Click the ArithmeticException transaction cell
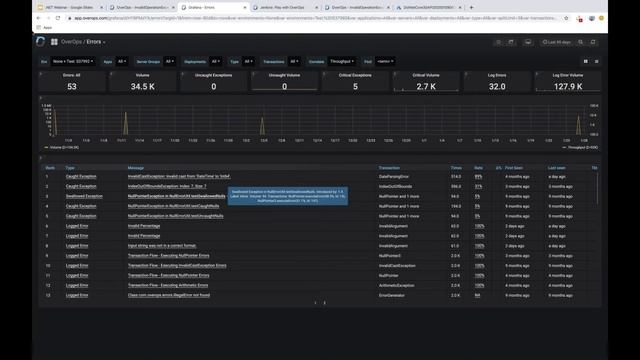The width and height of the screenshot is (640, 360). [x=396, y=285]
